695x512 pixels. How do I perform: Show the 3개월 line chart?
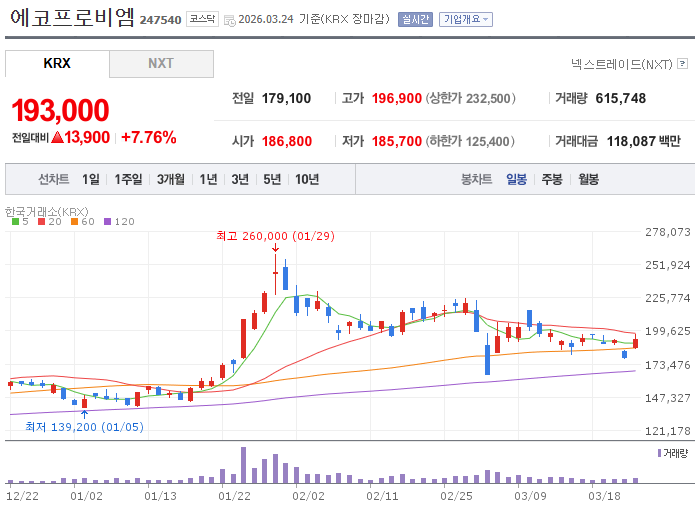[x=171, y=179]
